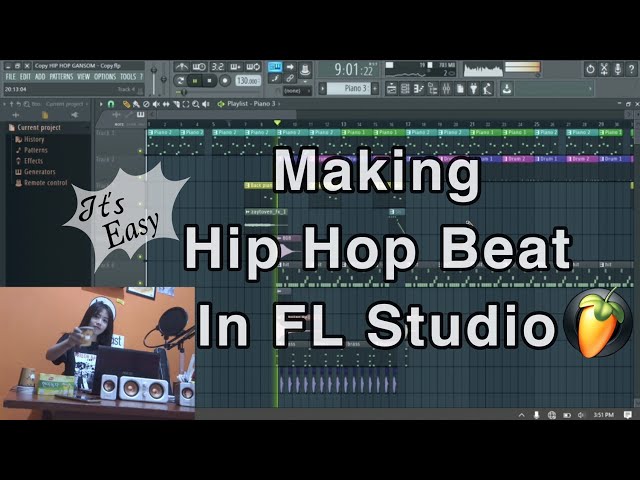This screenshot has width=640, height=480.
Task: Expand the playlist options arrow
Action: (101, 104)
